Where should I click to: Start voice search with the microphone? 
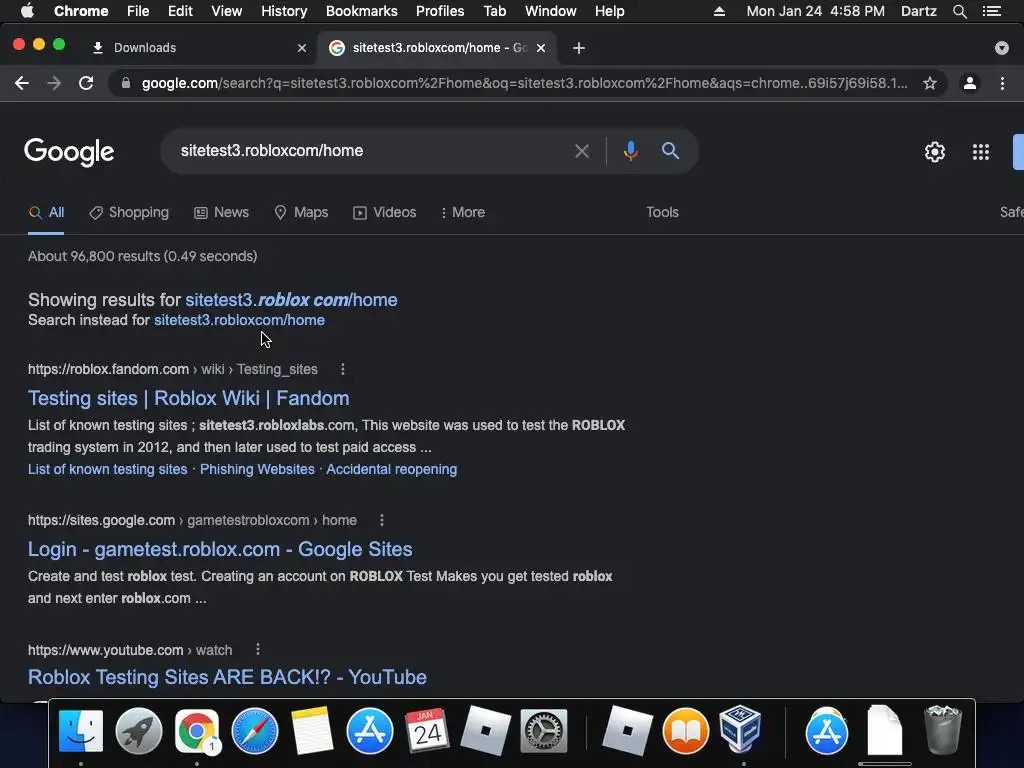[x=630, y=151]
